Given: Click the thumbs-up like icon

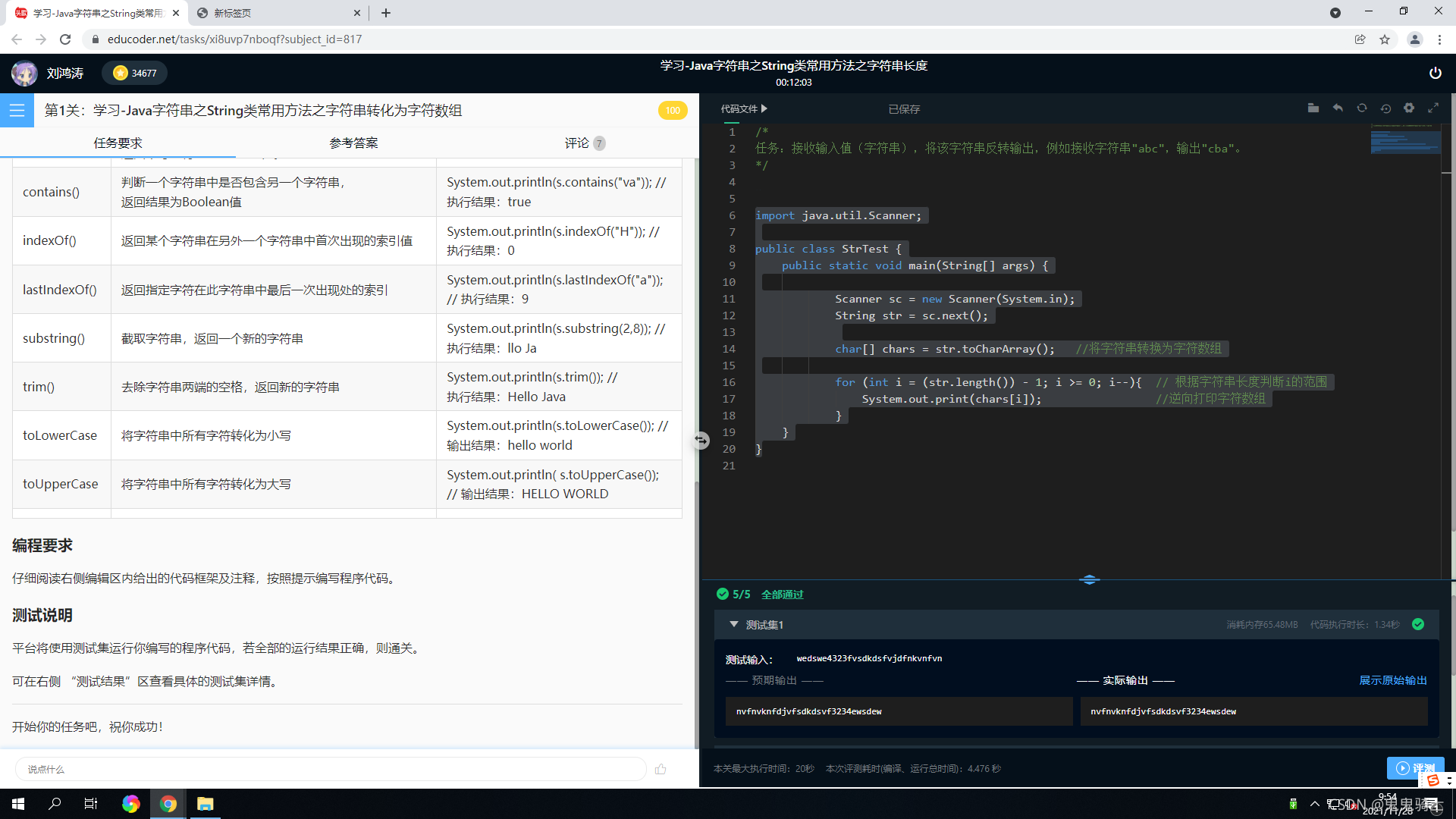Looking at the screenshot, I should (x=661, y=769).
